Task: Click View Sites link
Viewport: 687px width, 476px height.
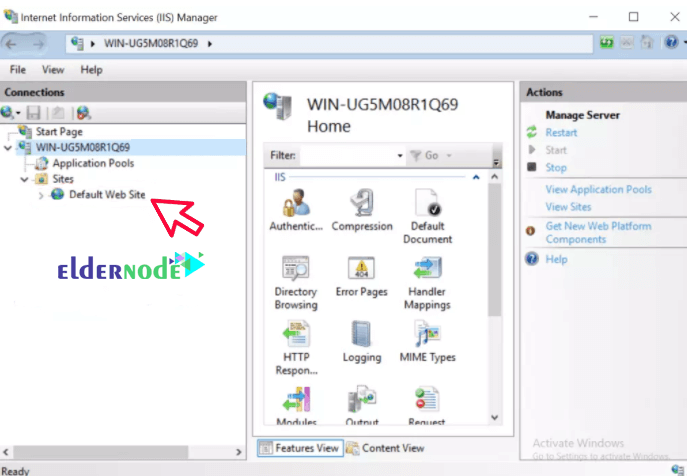Action: pyautogui.click(x=568, y=207)
